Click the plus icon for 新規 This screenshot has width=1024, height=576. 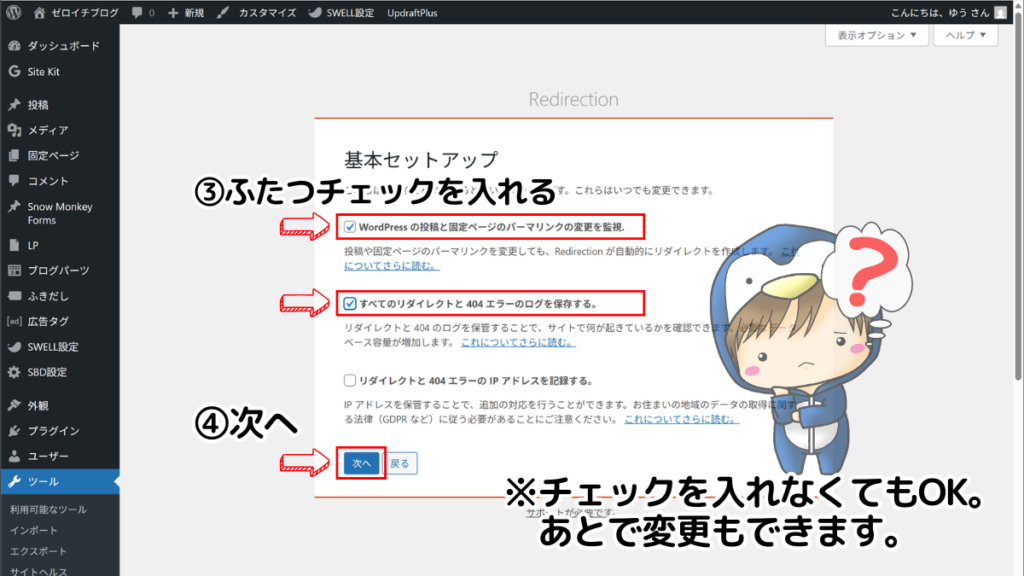coord(173,12)
